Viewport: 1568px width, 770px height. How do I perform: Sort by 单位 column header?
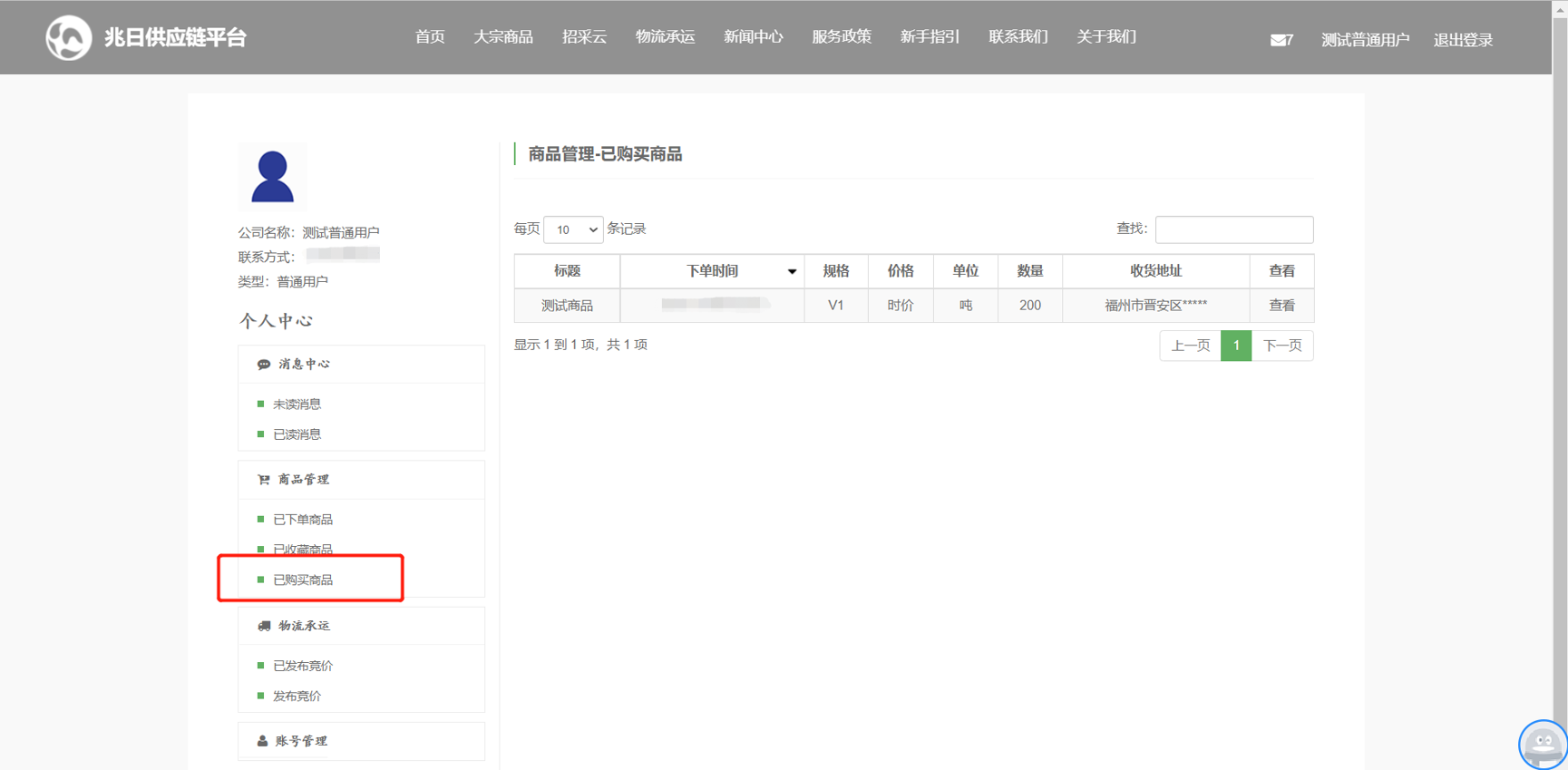[965, 271]
